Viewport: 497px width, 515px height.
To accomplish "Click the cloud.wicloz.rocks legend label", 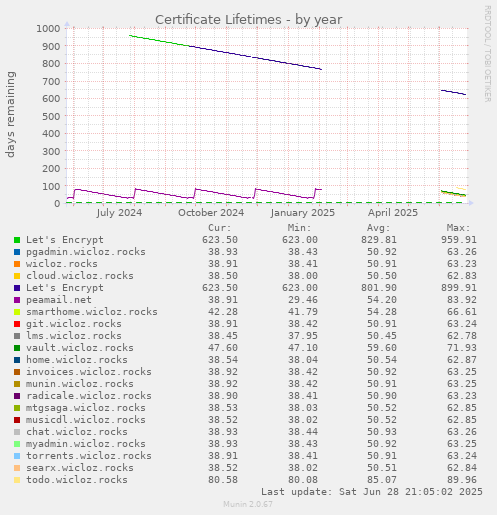I will pyautogui.click(x=80, y=276).
